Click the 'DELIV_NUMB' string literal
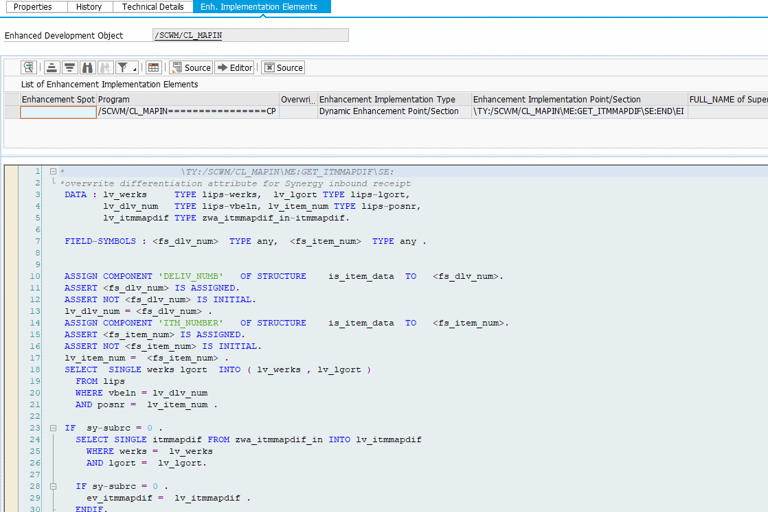 191,276
